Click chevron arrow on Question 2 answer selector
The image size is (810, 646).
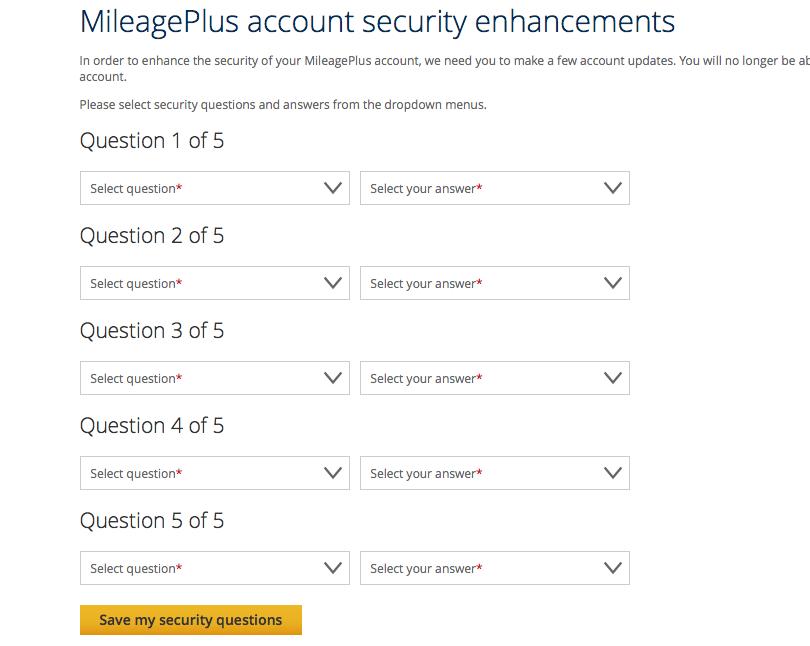click(614, 283)
